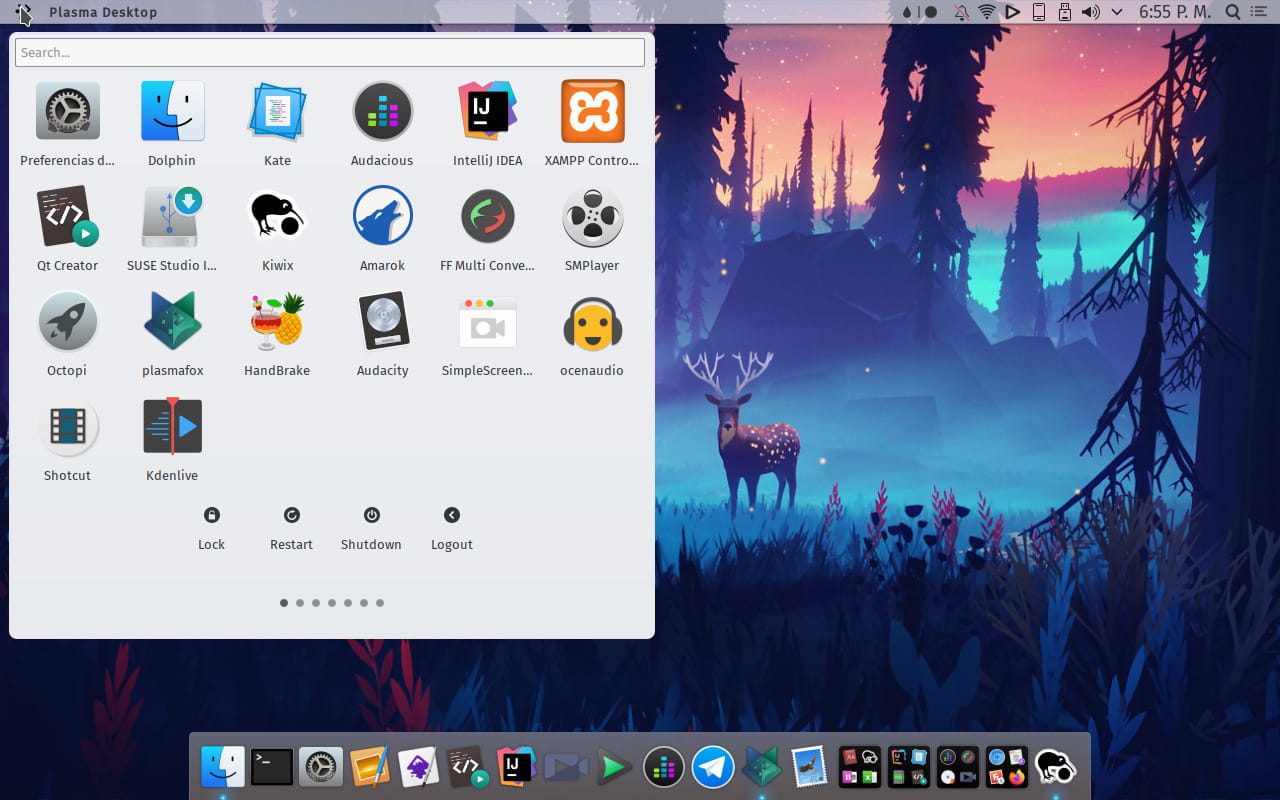Screen dimensions: 1280x800
Task: Launch Kiwix from the dock
Action: [1056, 767]
